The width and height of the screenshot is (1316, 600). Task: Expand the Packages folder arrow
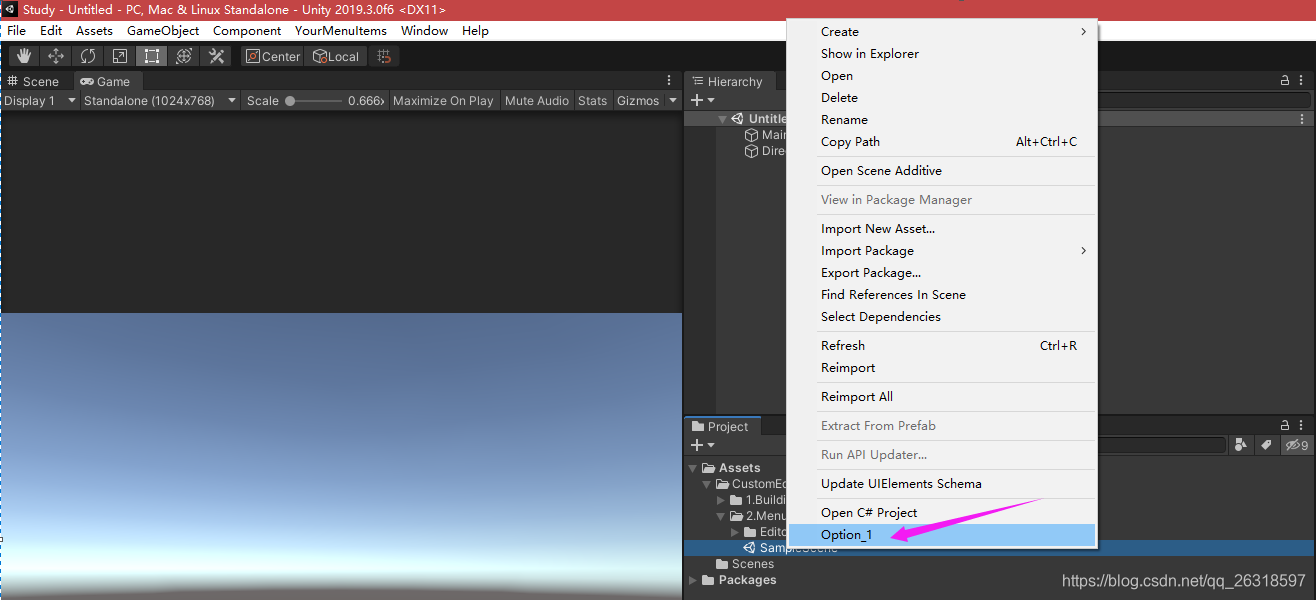(x=693, y=580)
